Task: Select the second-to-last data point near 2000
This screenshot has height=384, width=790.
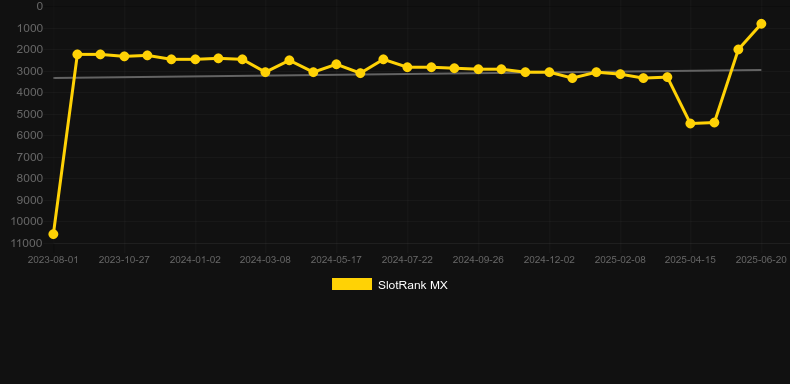Action: tap(738, 49)
